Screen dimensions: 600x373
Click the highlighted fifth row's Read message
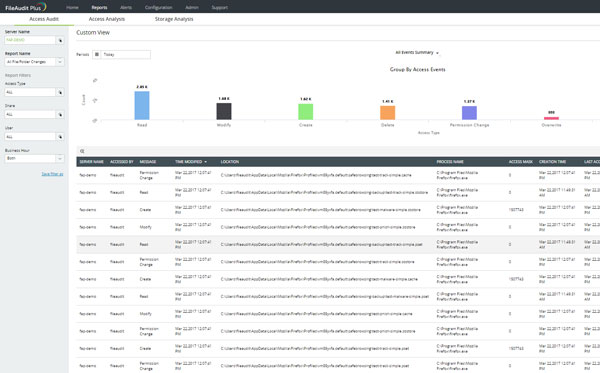pyautogui.click(x=143, y=244)
